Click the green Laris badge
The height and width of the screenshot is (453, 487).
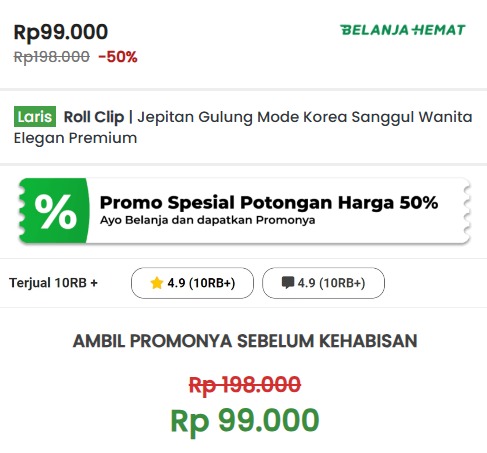pos(35,117)
